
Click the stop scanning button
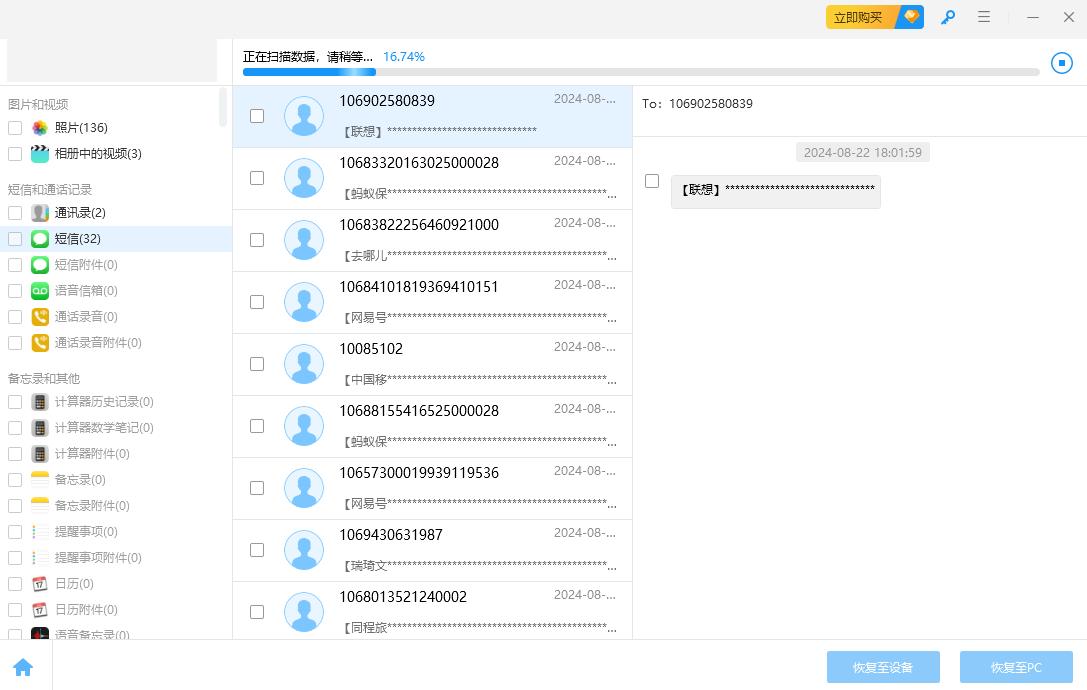pos(1061,63)
